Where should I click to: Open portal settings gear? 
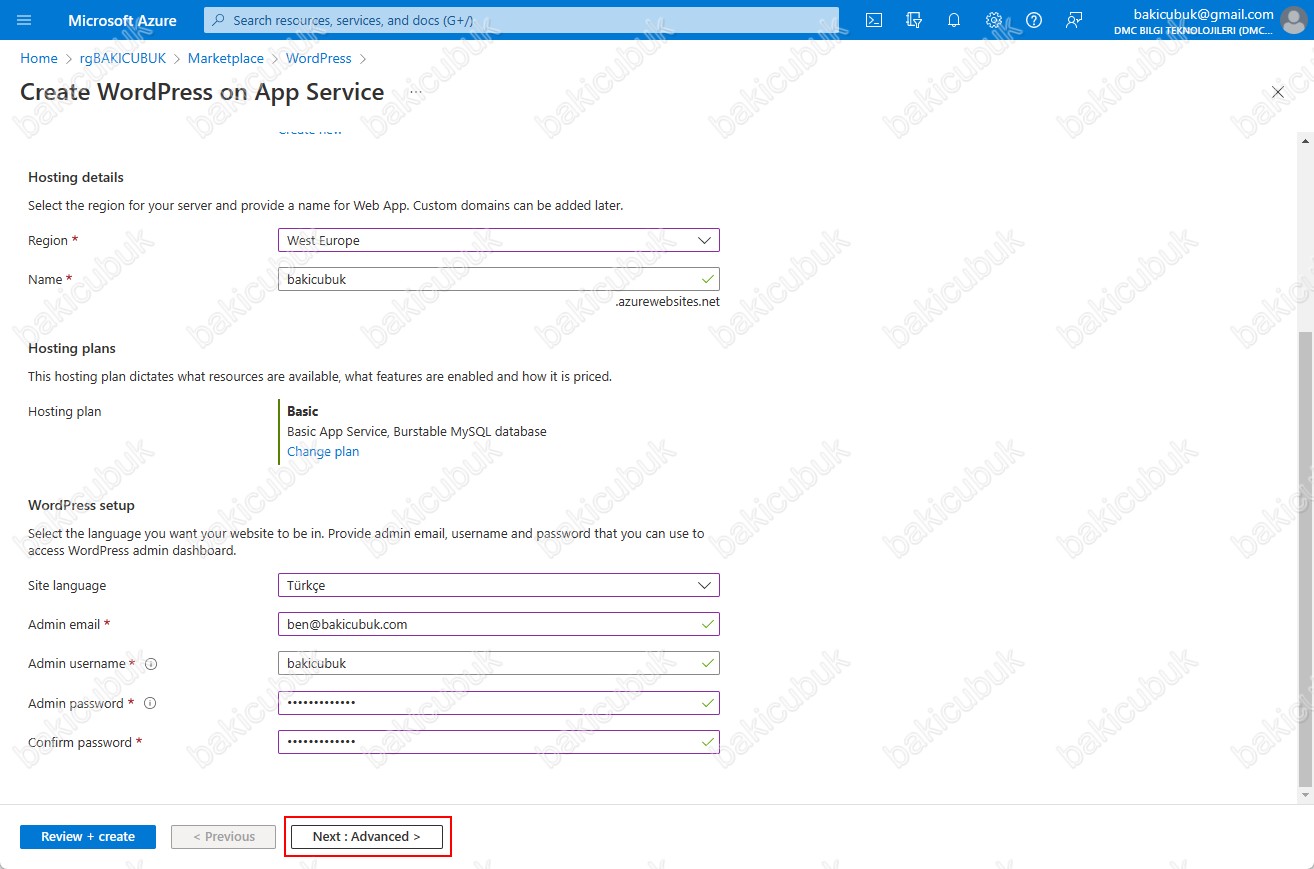(x=994, y=20)
